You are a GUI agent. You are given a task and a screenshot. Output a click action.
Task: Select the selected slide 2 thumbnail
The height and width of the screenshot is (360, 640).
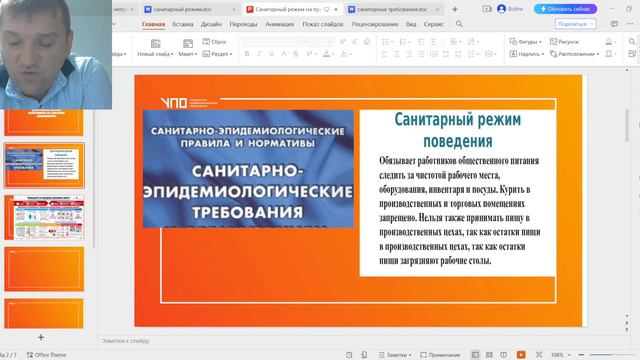click(x=44, y=165)
